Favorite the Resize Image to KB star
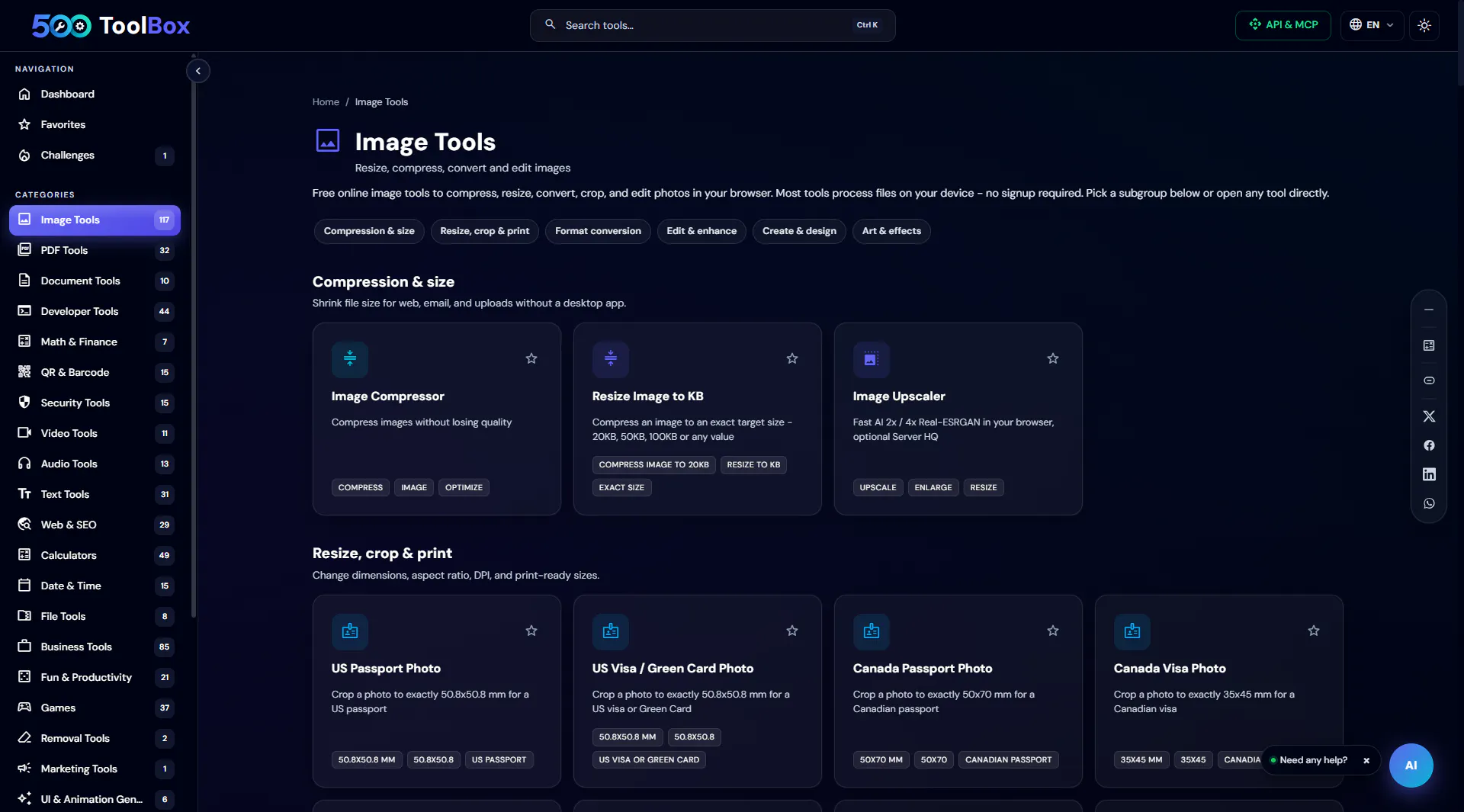1464x812 pixels. [792, 358]
